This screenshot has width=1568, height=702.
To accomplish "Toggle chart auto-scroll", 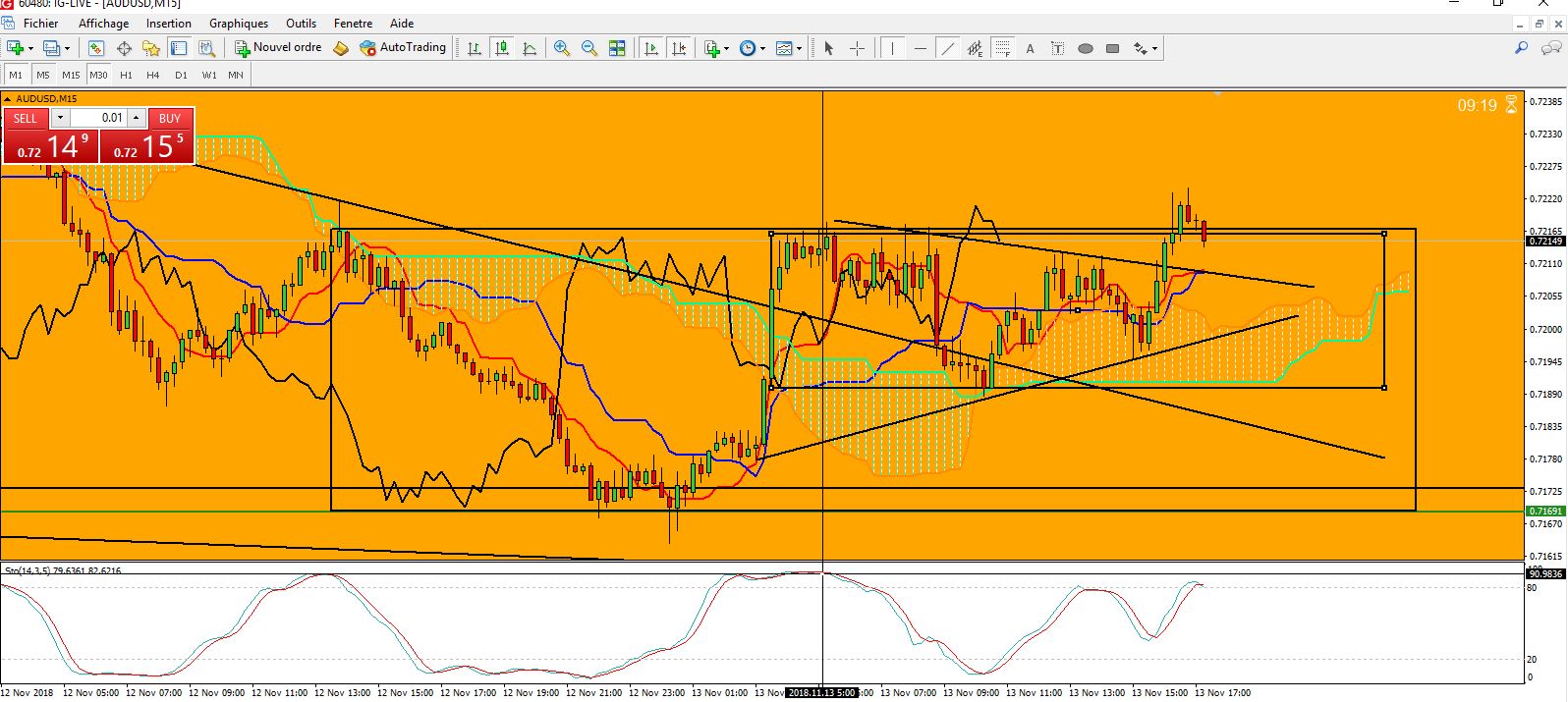I will pyautogui.click(x=650, y=48).
